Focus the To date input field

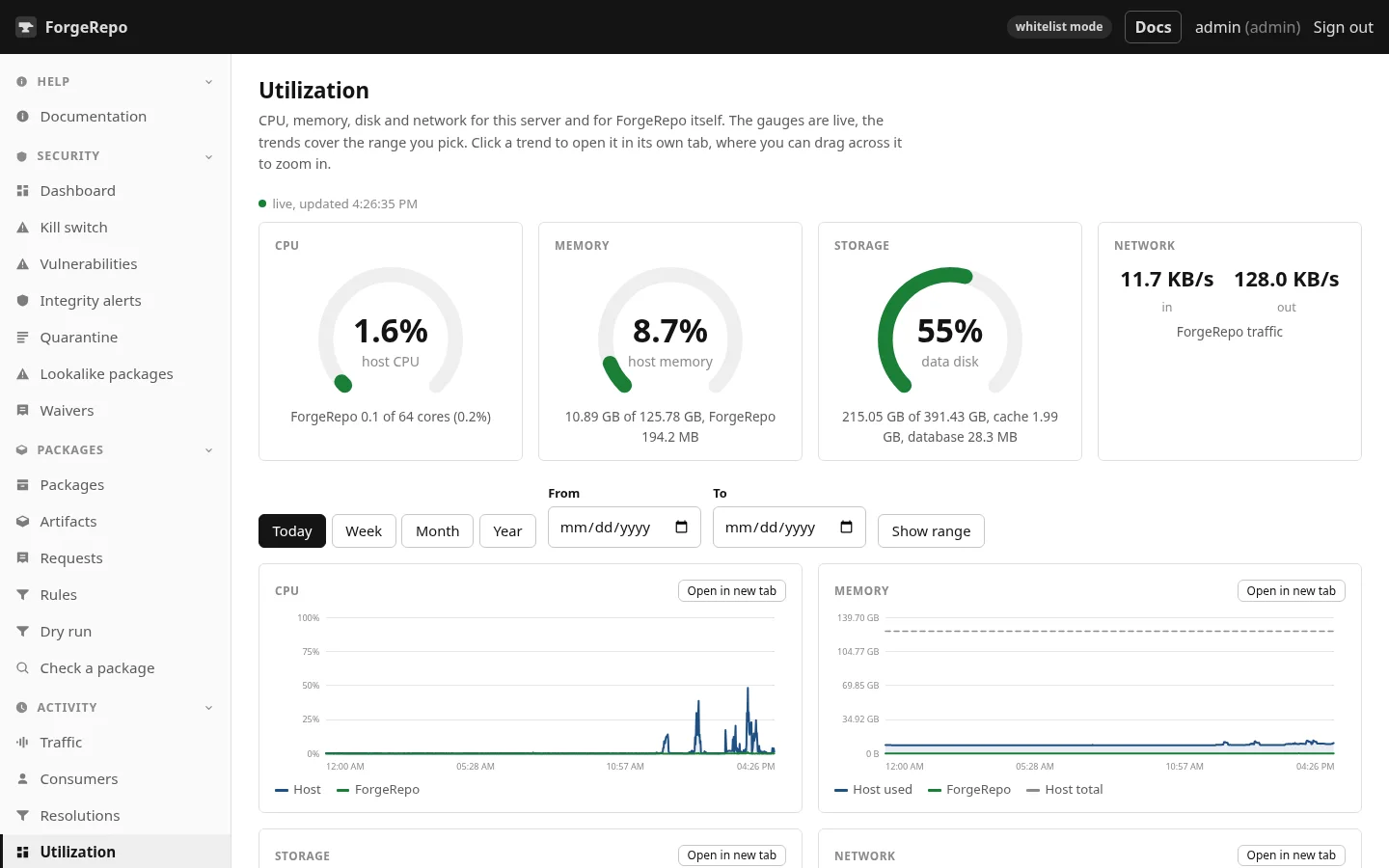point(789,528)
